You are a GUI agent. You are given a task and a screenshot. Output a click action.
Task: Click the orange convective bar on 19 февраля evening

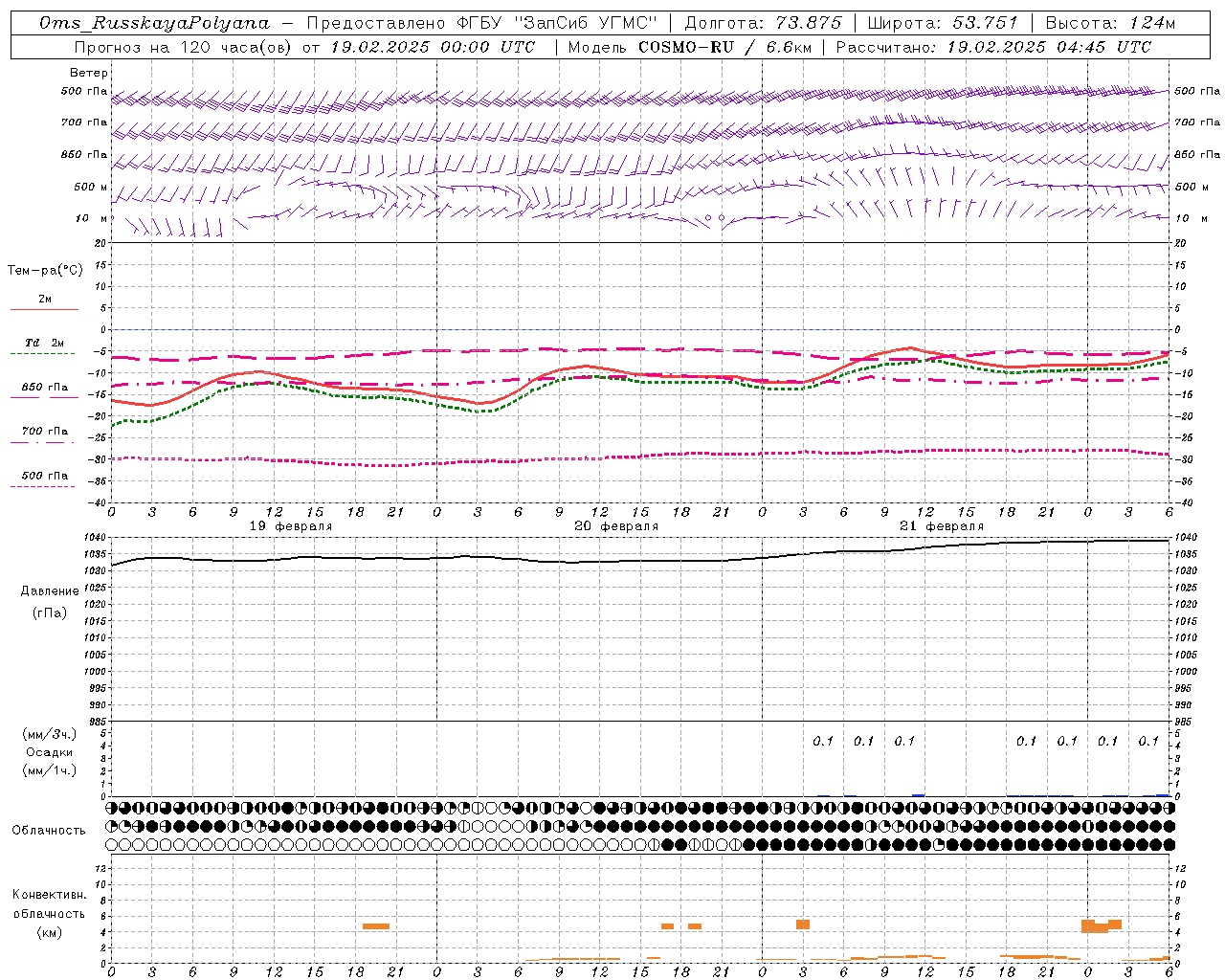[x=376, y=926]
